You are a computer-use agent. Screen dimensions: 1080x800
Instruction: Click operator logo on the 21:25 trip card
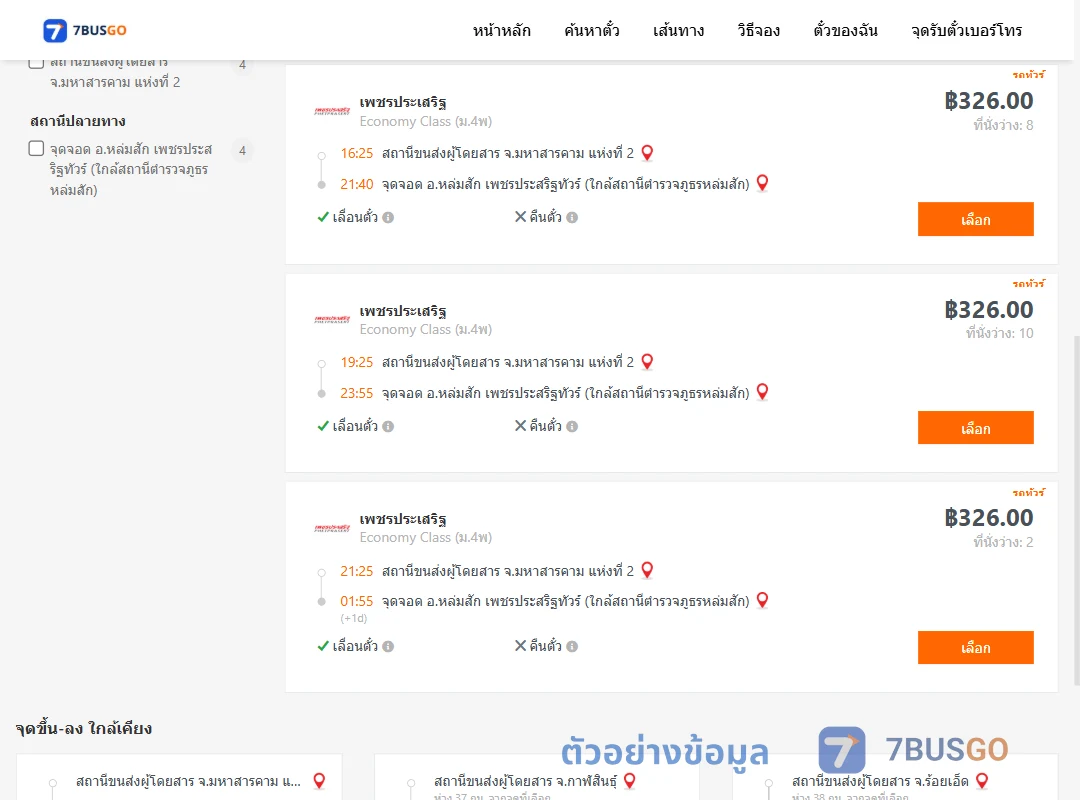[x=332, y=529]
